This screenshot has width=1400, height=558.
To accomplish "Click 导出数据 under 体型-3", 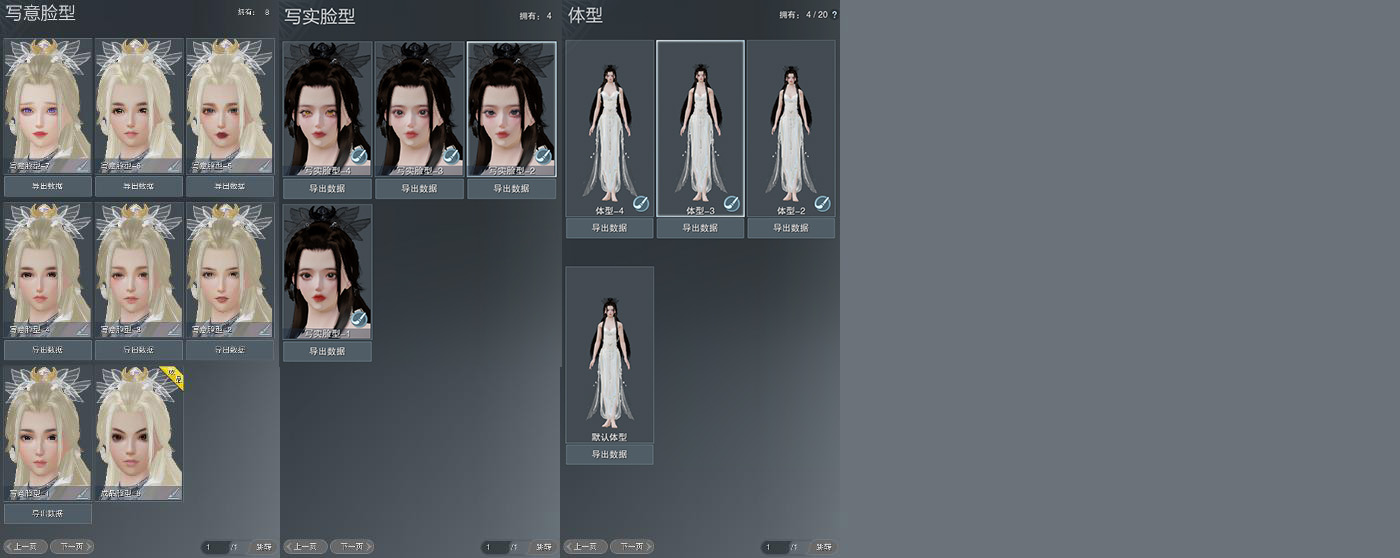I will 700,228.
